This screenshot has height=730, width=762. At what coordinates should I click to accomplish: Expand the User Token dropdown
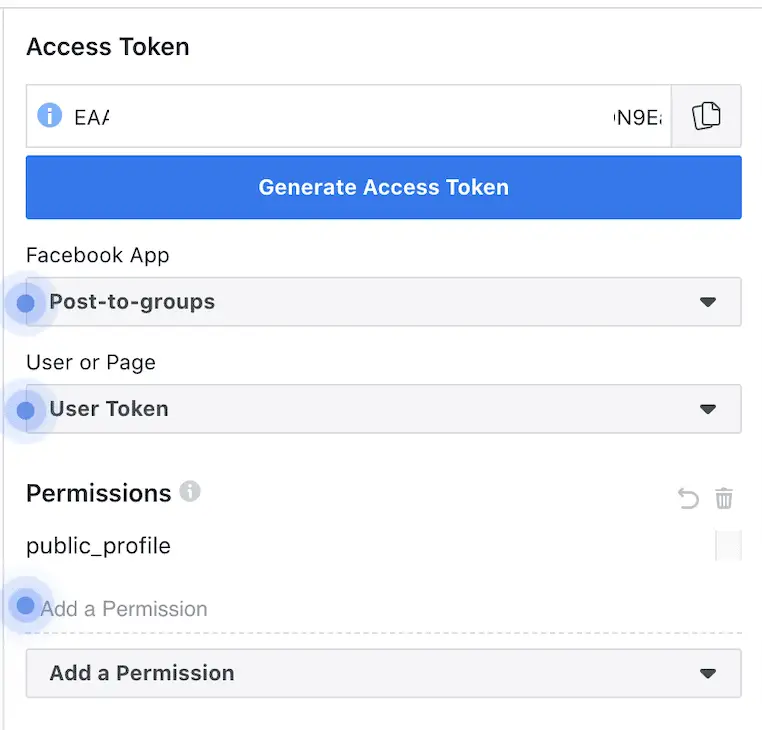click(383, 409)
